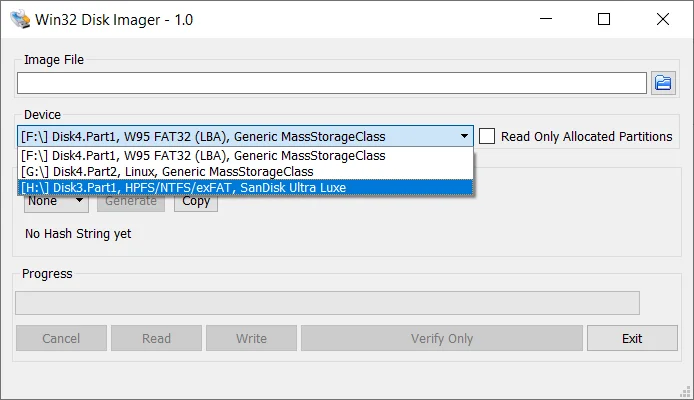Viewport: 694px width, 400px height.
Task: Click the Write button
Action: click(x=251, y=338)
